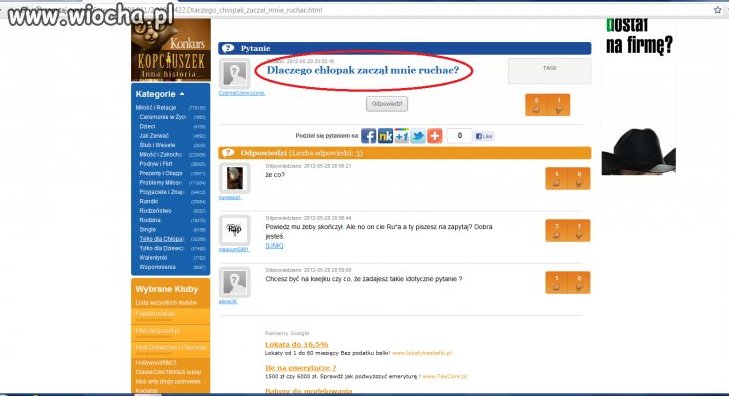
Task: Open the Problemy Miłosne category
Action: tap(160, 183)
